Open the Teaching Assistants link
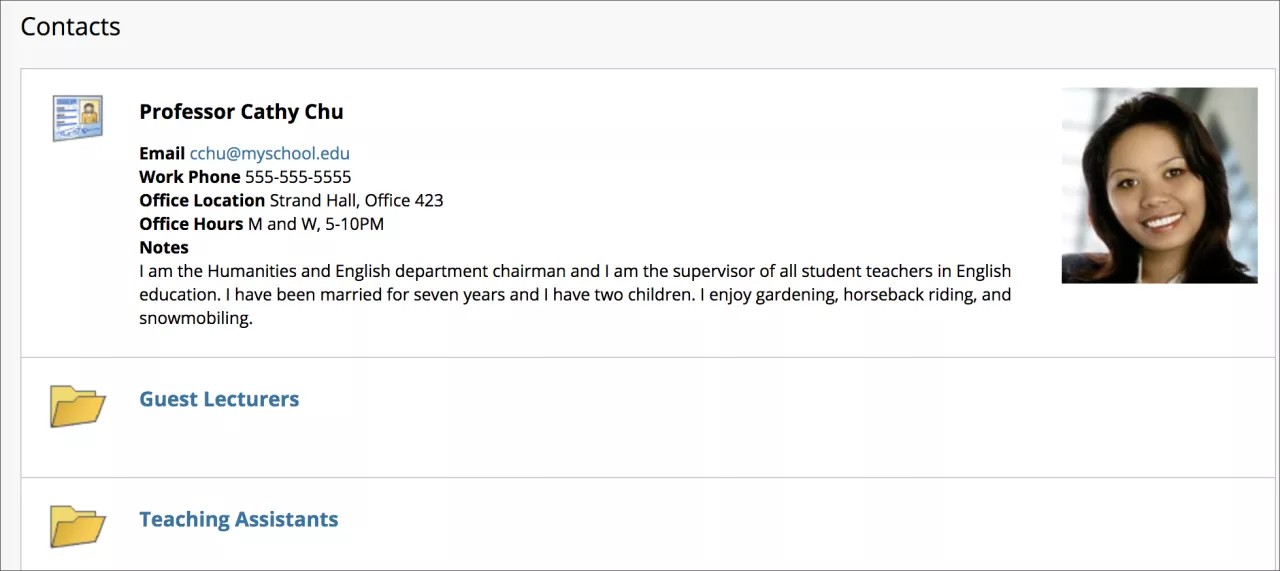 tap(238, 519)
